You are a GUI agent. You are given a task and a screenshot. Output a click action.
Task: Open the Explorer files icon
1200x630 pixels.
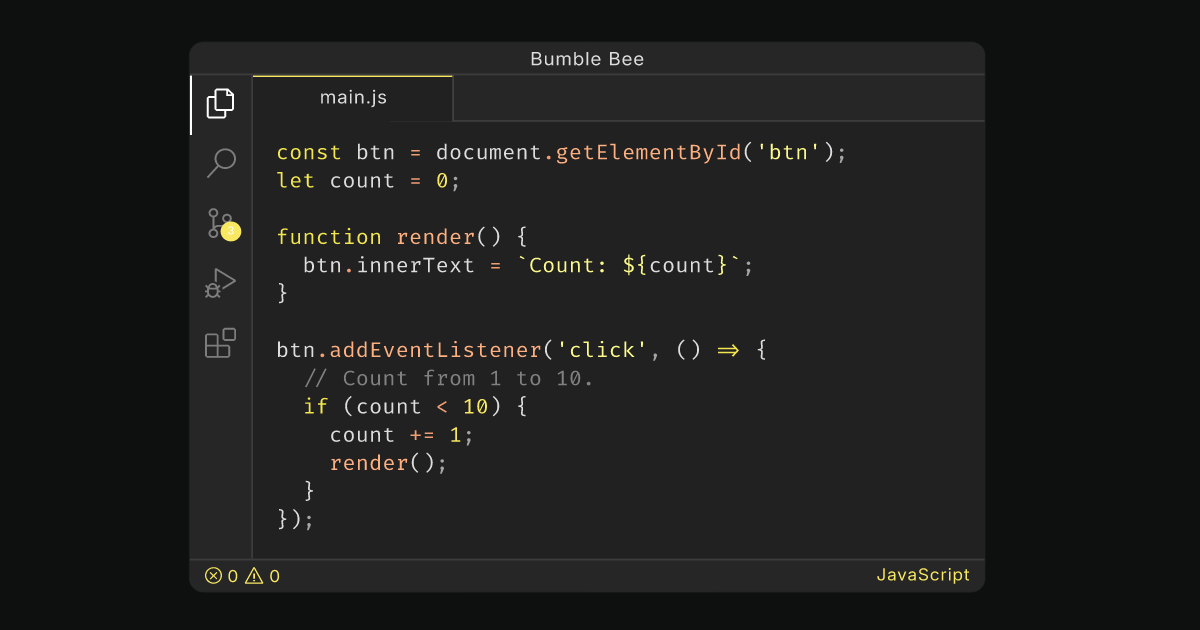coord(221,104)
